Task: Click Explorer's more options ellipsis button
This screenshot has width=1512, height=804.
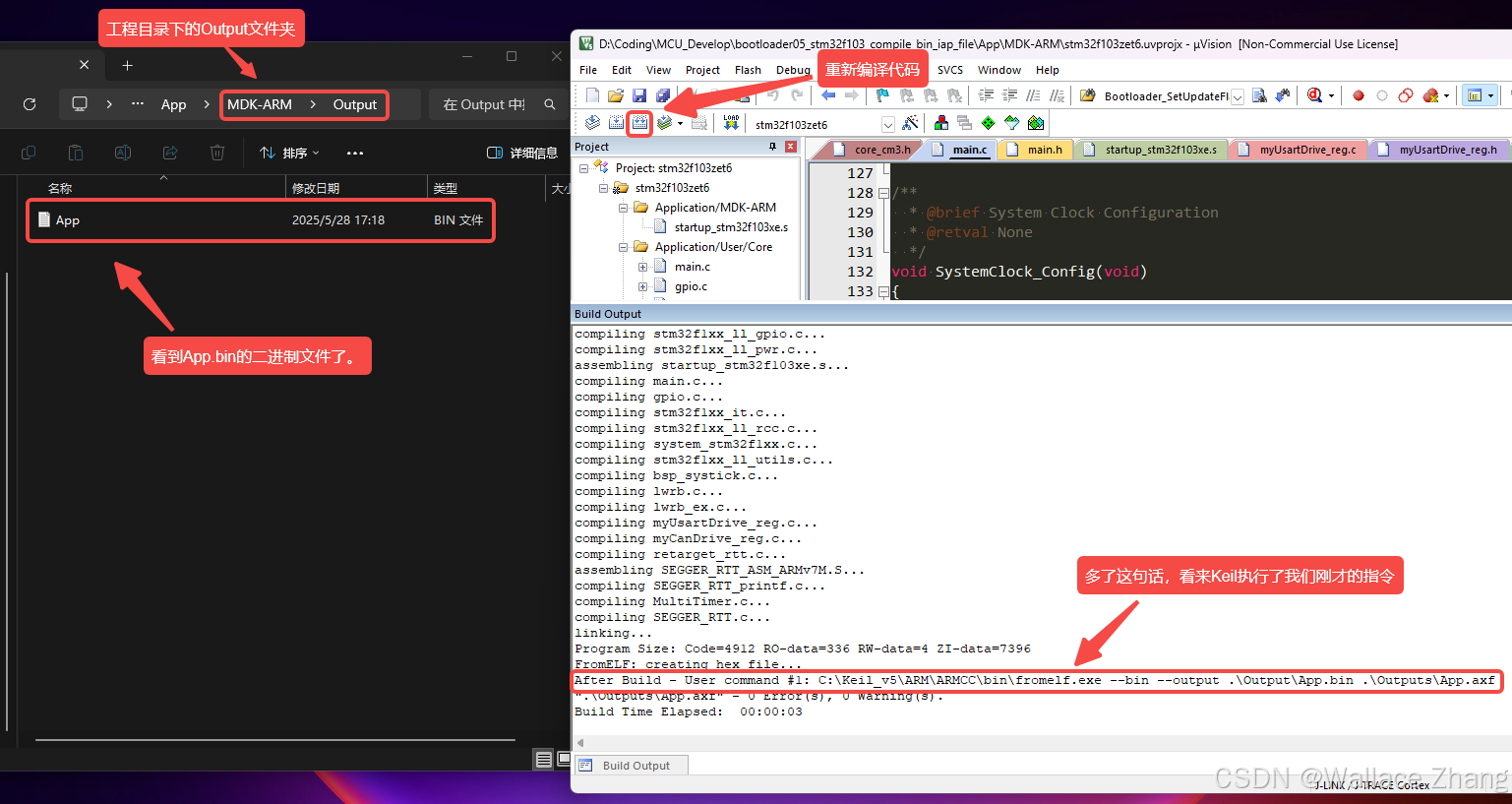Action: point(355,153)
